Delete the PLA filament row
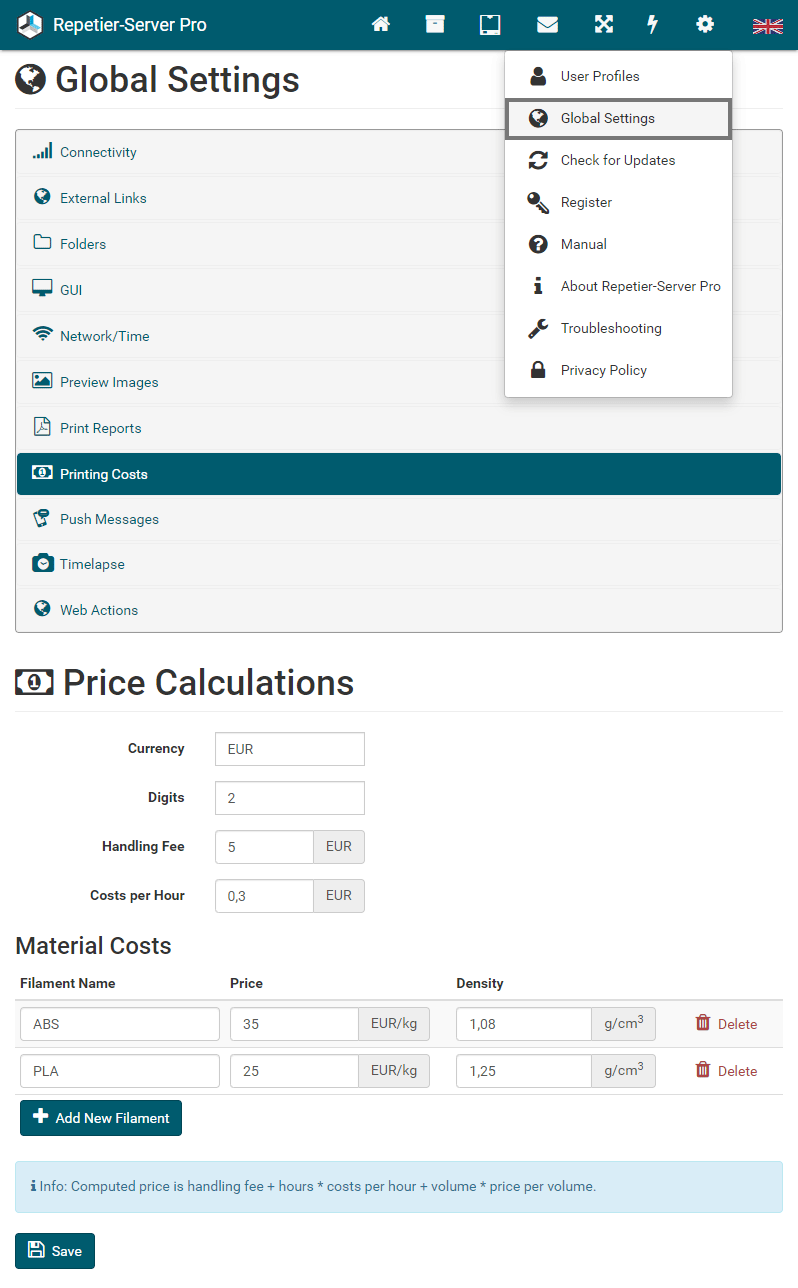This screenshot has width=798, height=1288. click(x=726, y=1070)
